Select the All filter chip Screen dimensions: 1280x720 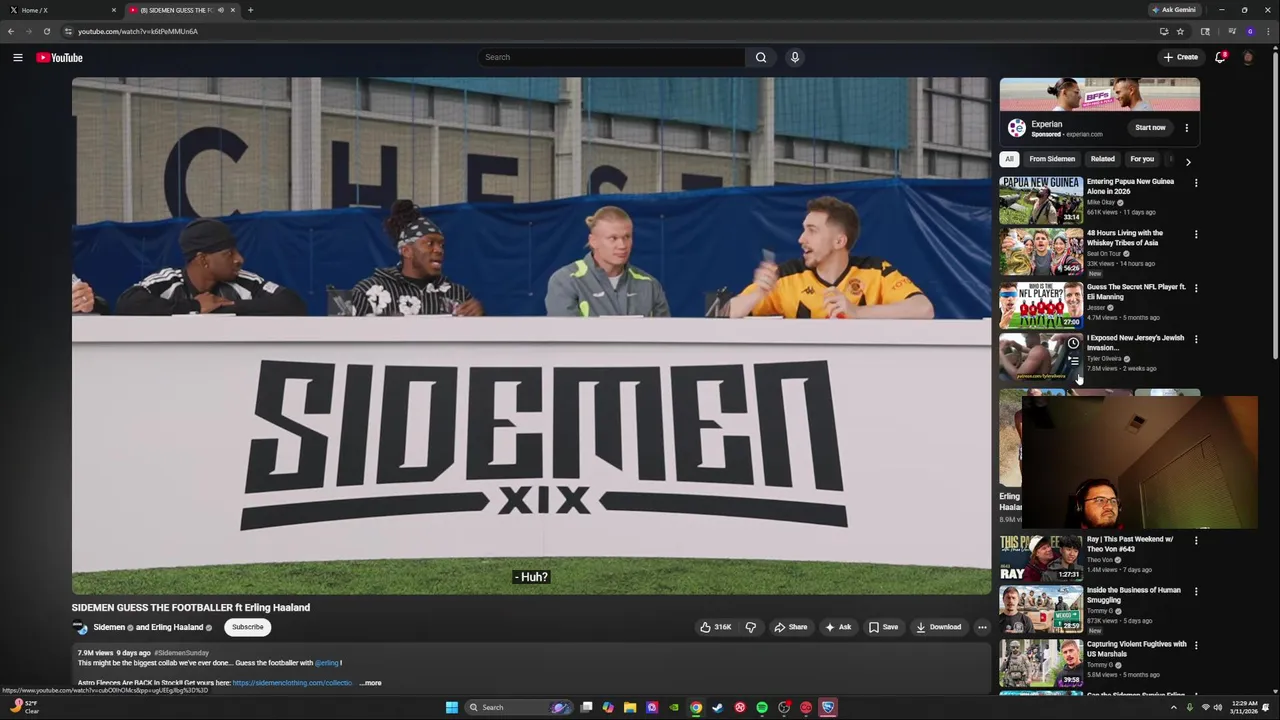coord(1009,159)
